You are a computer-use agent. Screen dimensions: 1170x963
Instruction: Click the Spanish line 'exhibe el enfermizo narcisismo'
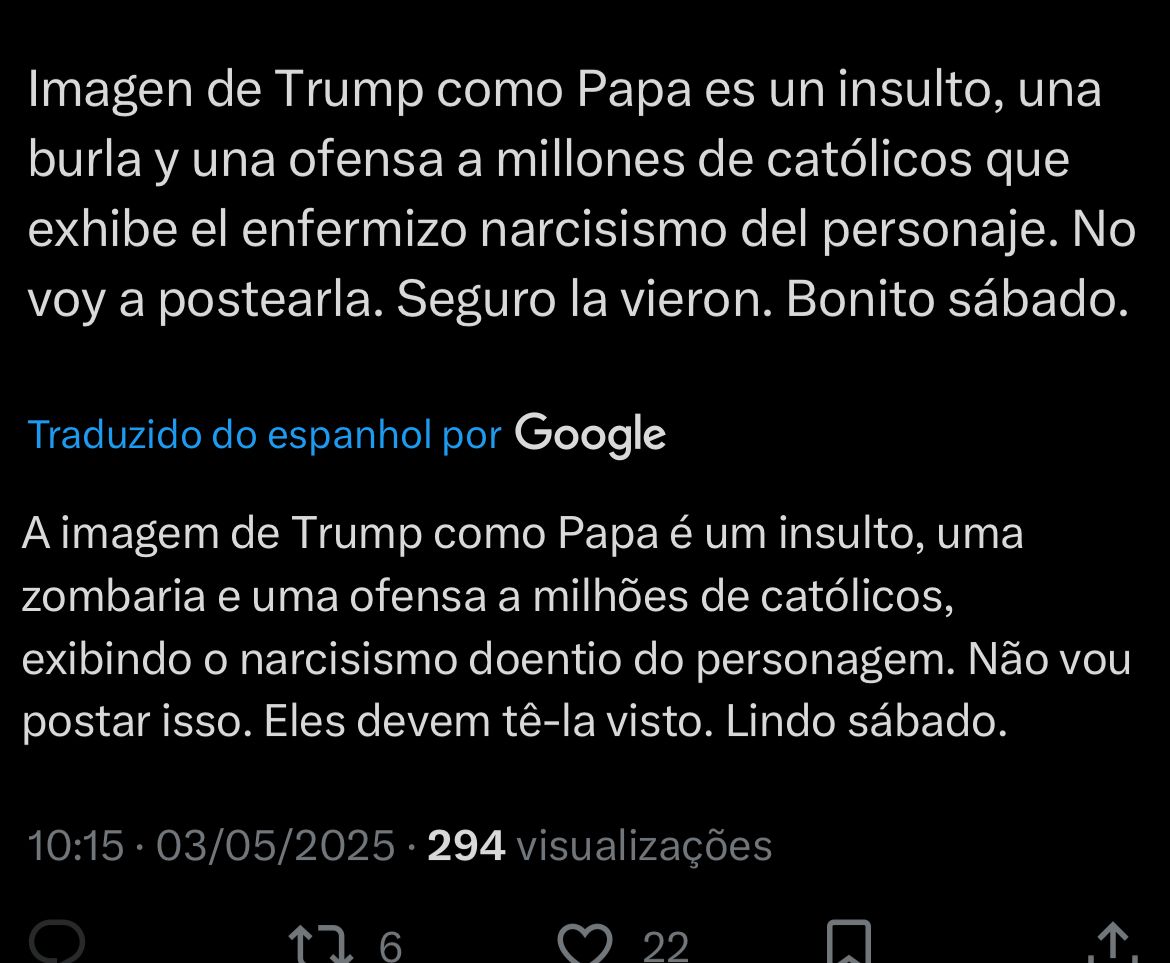pos(377,230)
